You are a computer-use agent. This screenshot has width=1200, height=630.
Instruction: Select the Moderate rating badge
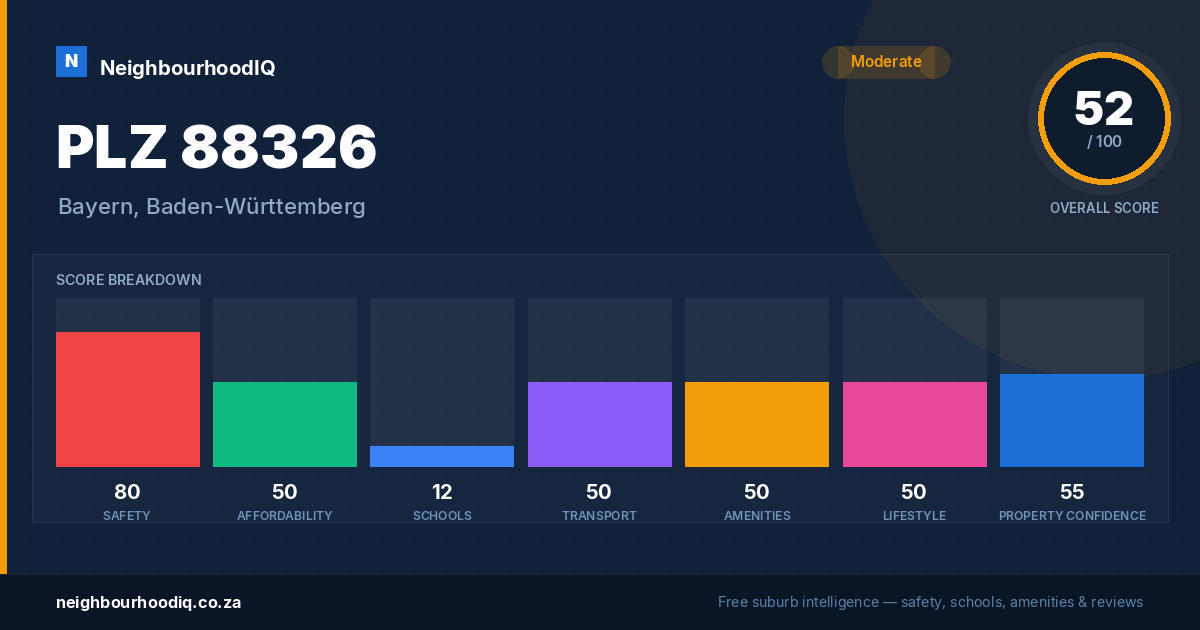[x=886, y=62]
